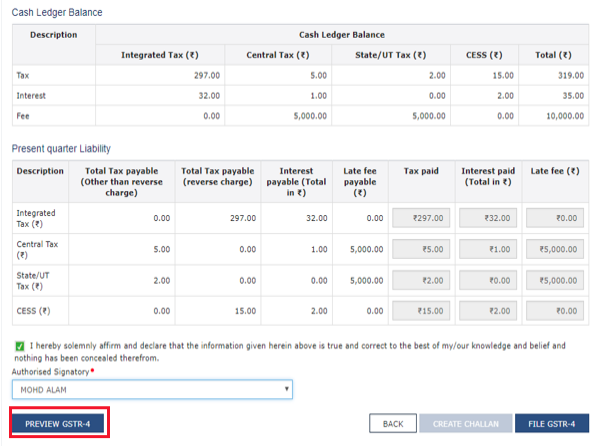
Task: Click the Cash Ledger Balance page heading
Action: [57, 12]
